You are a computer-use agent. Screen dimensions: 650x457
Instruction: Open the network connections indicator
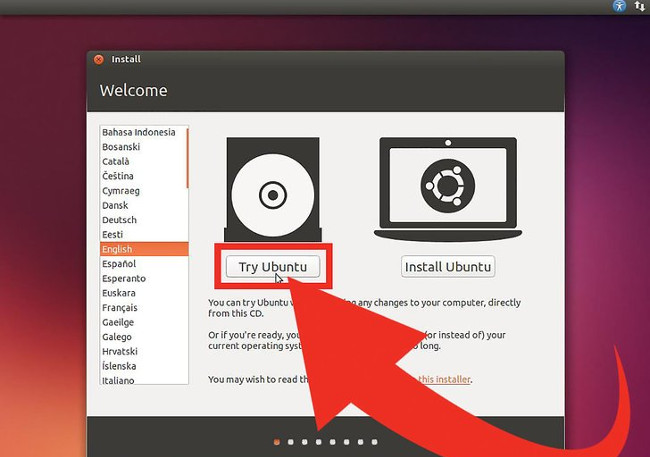click(639, 6)
